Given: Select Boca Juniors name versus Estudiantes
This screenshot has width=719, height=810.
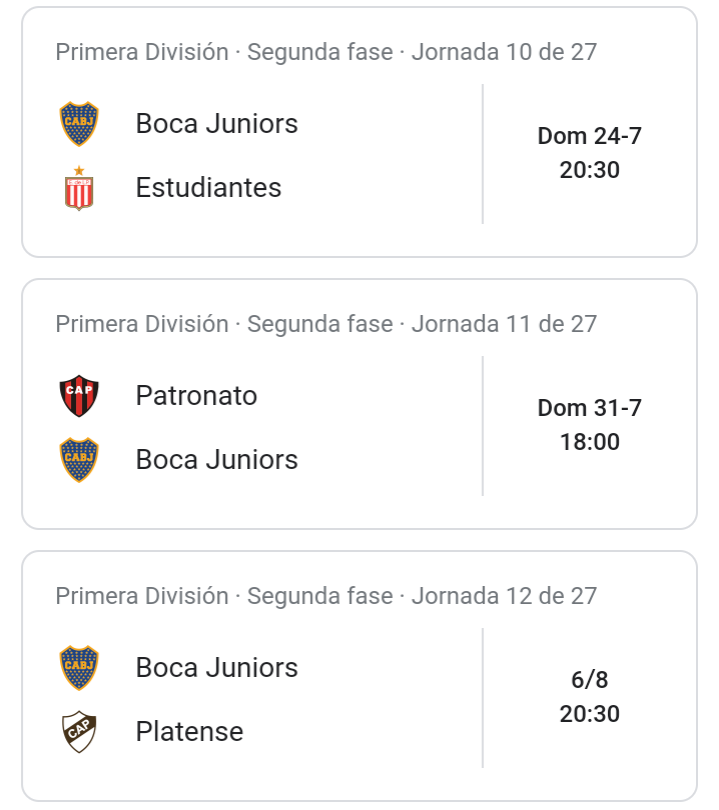Looking at the screenshot, I should coord(216,124).
